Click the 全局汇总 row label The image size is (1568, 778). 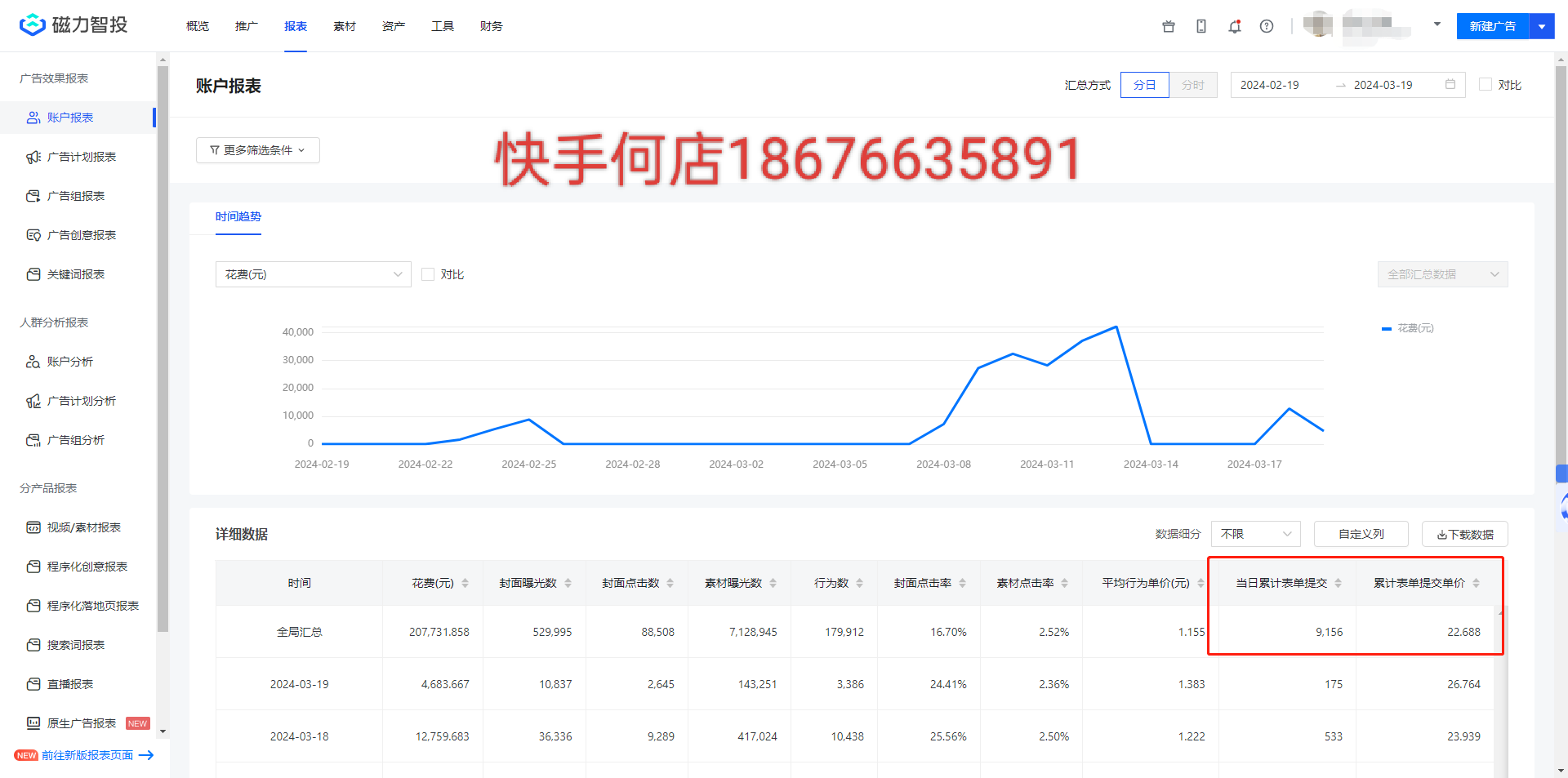tap(300, 632)
